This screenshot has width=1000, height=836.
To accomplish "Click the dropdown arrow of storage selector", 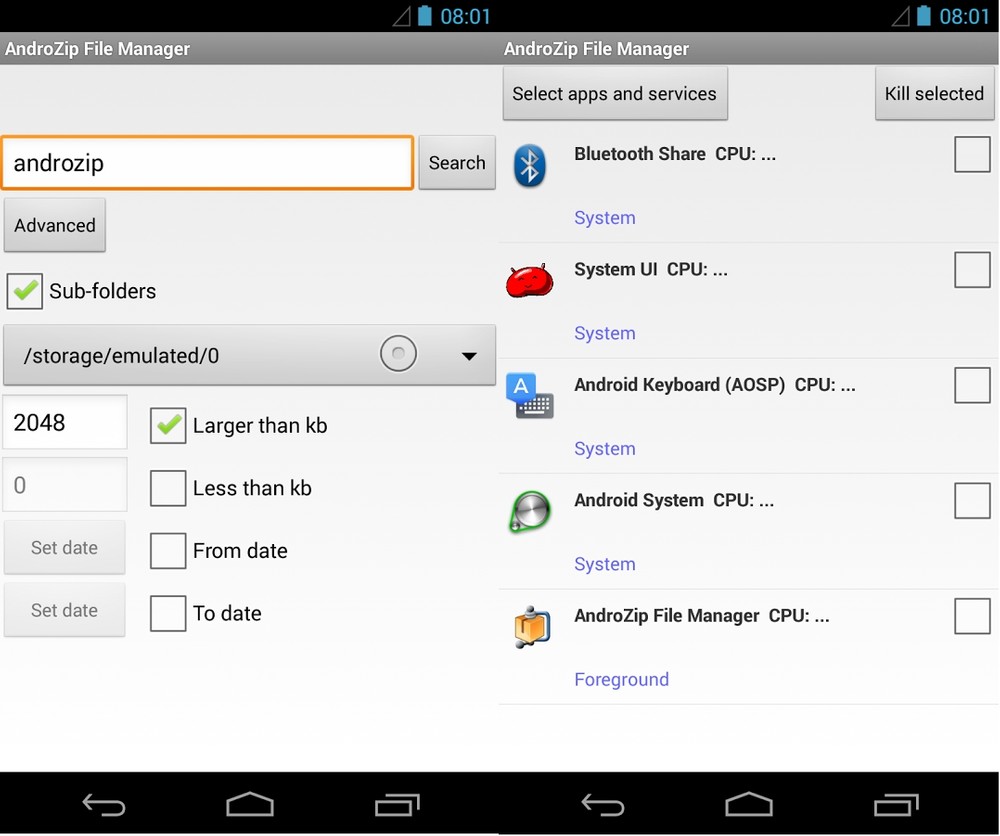I will coord(469,356).
